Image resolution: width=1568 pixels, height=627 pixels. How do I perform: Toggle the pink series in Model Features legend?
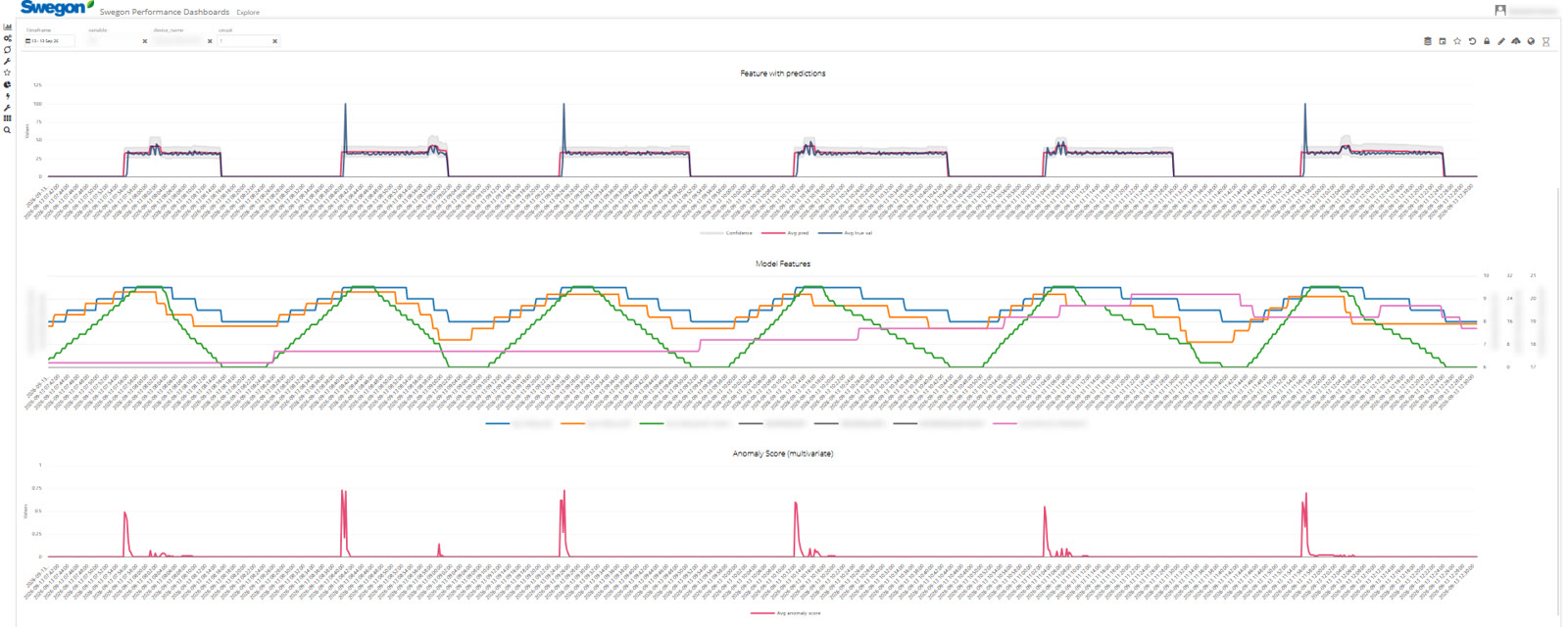[x=1040, y=424]
